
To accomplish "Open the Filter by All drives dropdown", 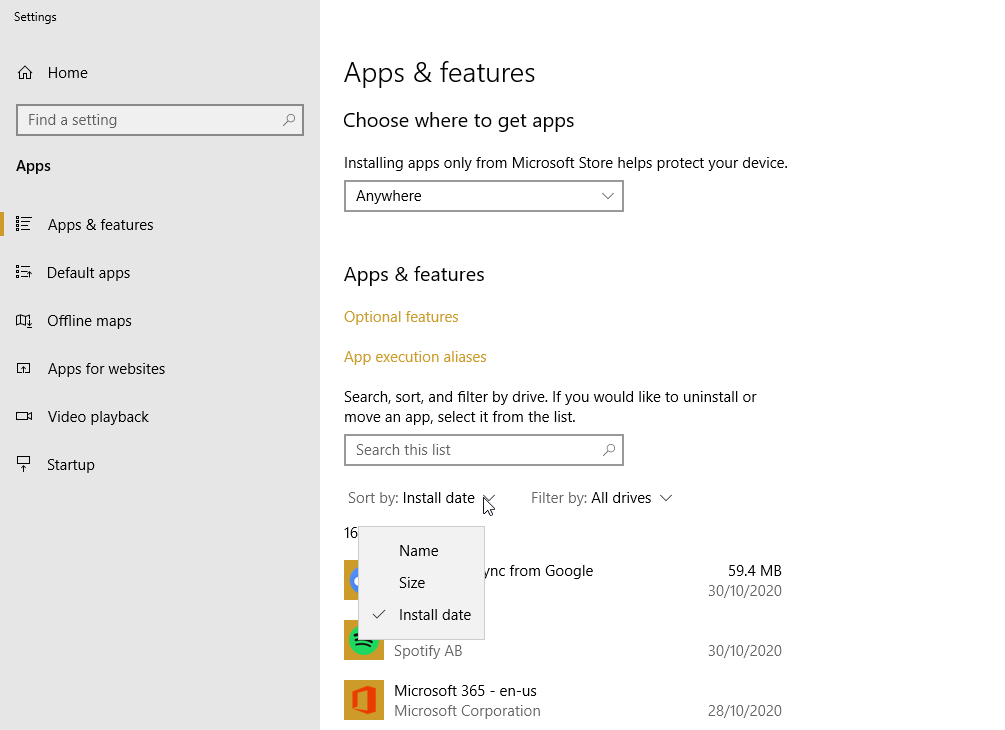I will point(603,498).
